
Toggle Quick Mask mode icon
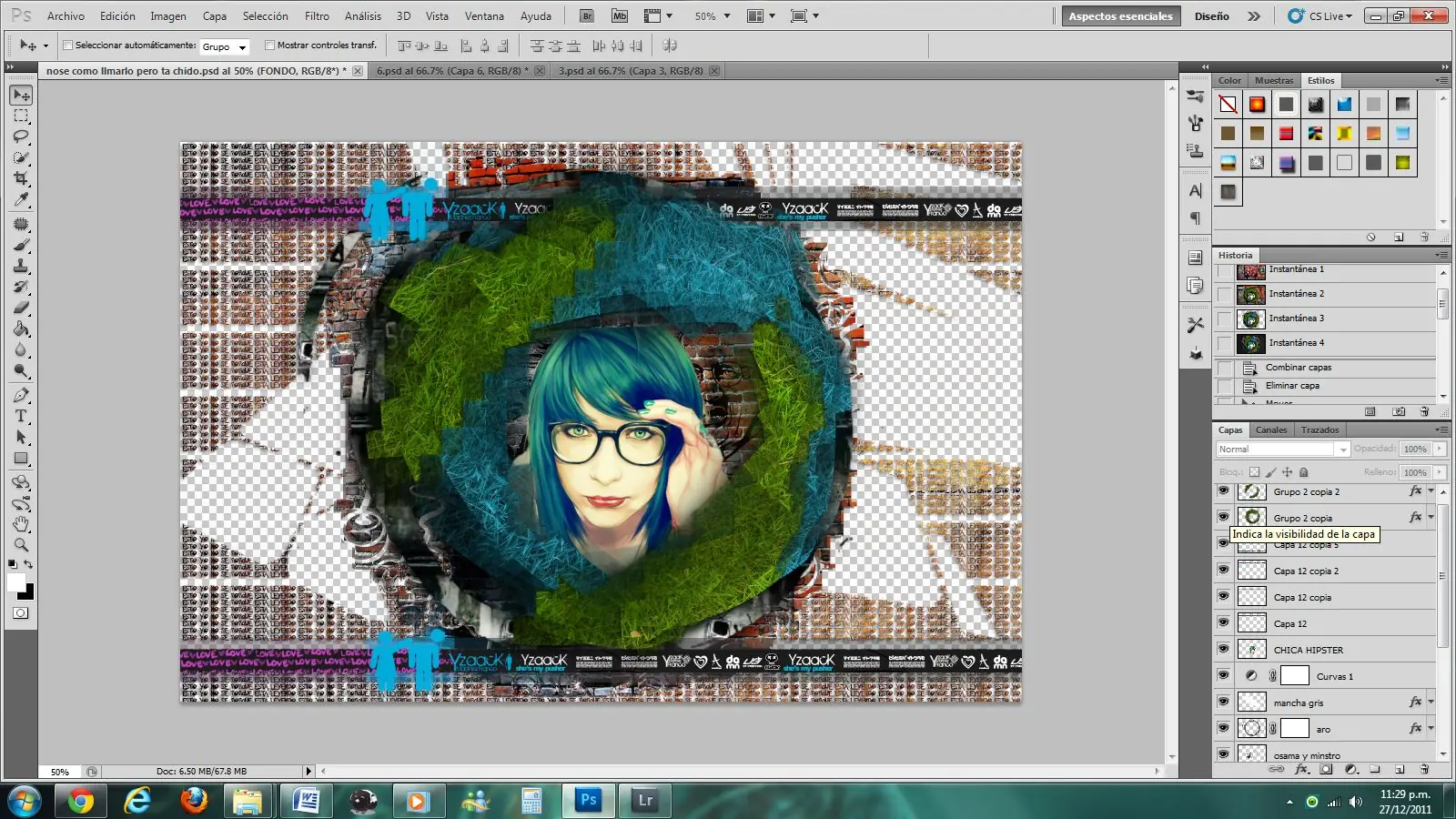[20, 613]
